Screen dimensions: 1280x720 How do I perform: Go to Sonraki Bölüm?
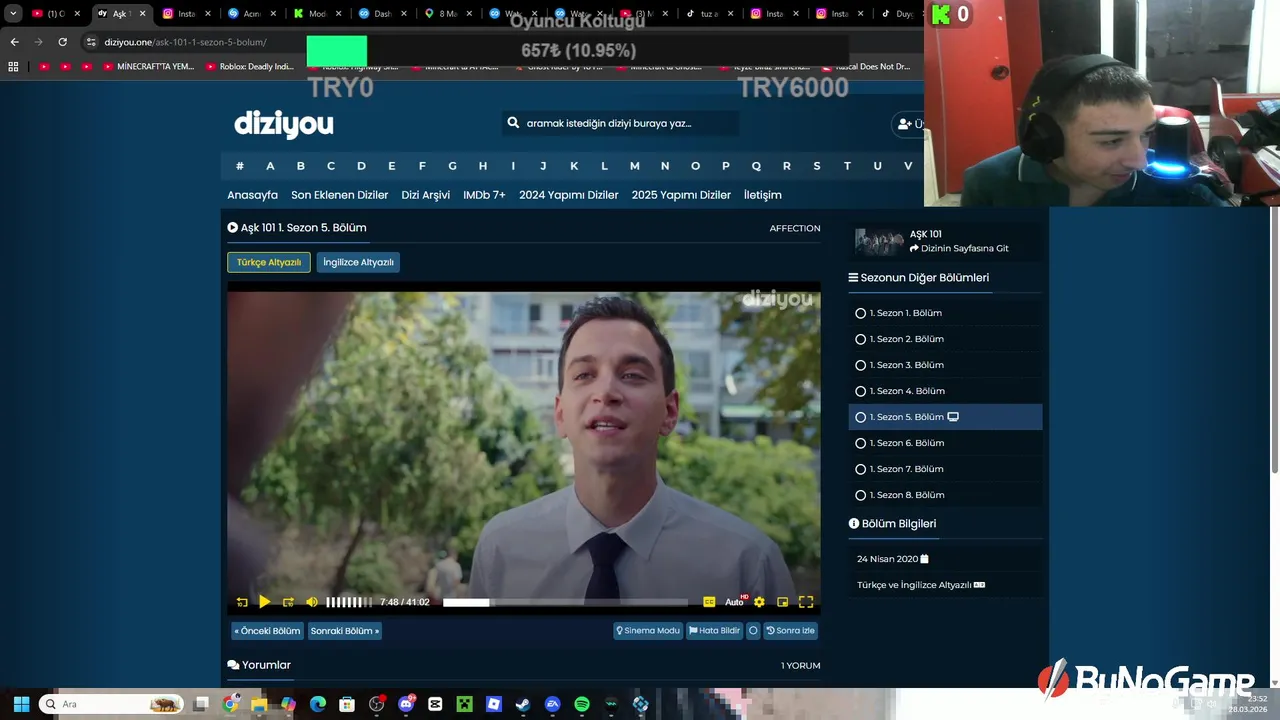click(344, 631)
